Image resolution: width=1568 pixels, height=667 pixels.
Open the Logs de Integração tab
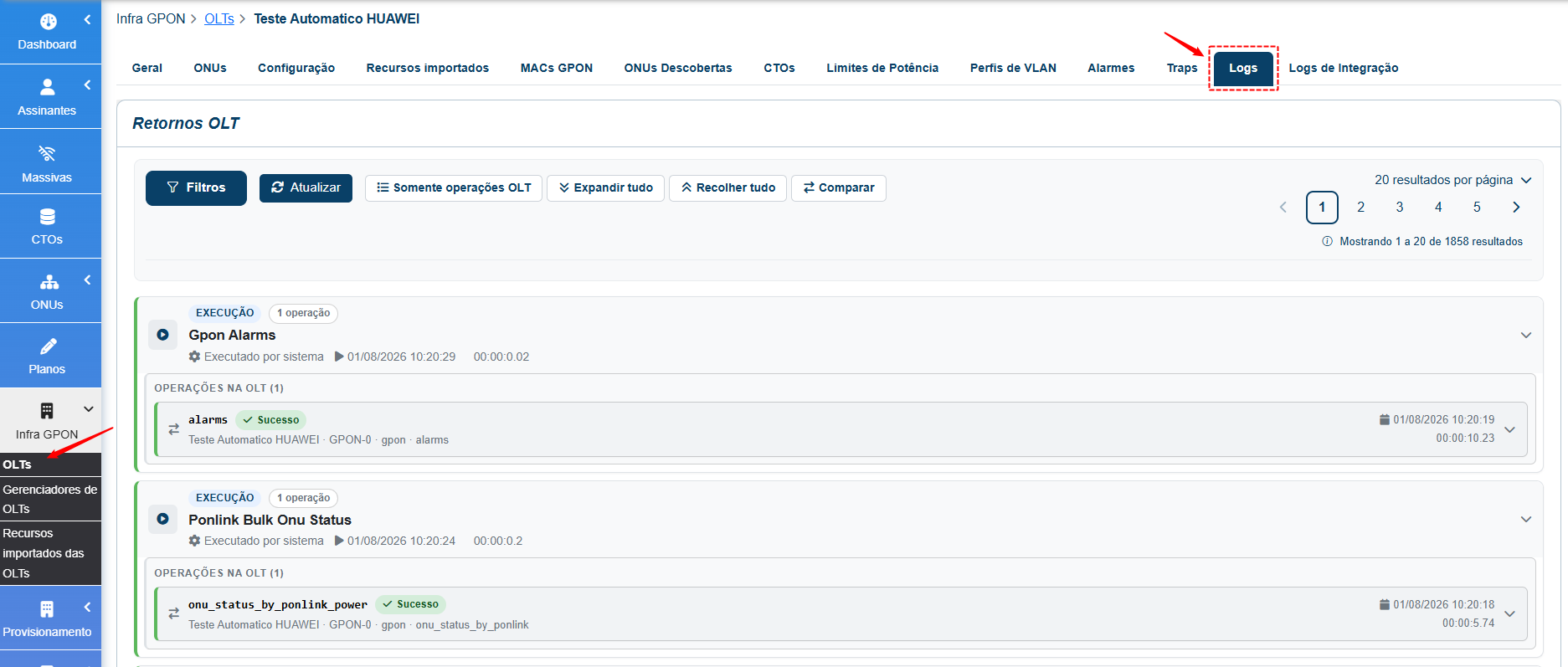pyautogui.click(x=1344, y=68)
